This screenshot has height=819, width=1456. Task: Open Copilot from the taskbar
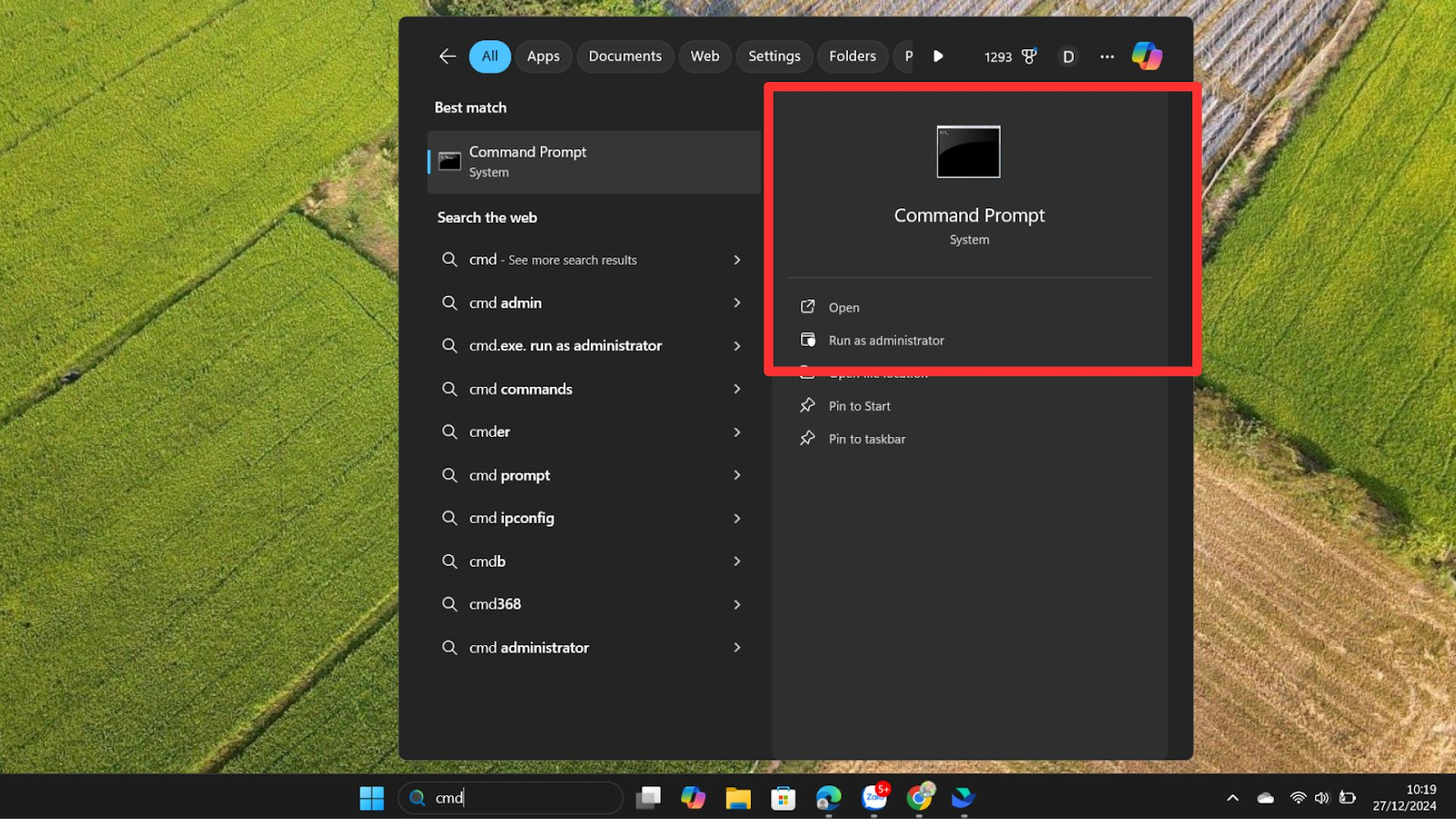693,798
